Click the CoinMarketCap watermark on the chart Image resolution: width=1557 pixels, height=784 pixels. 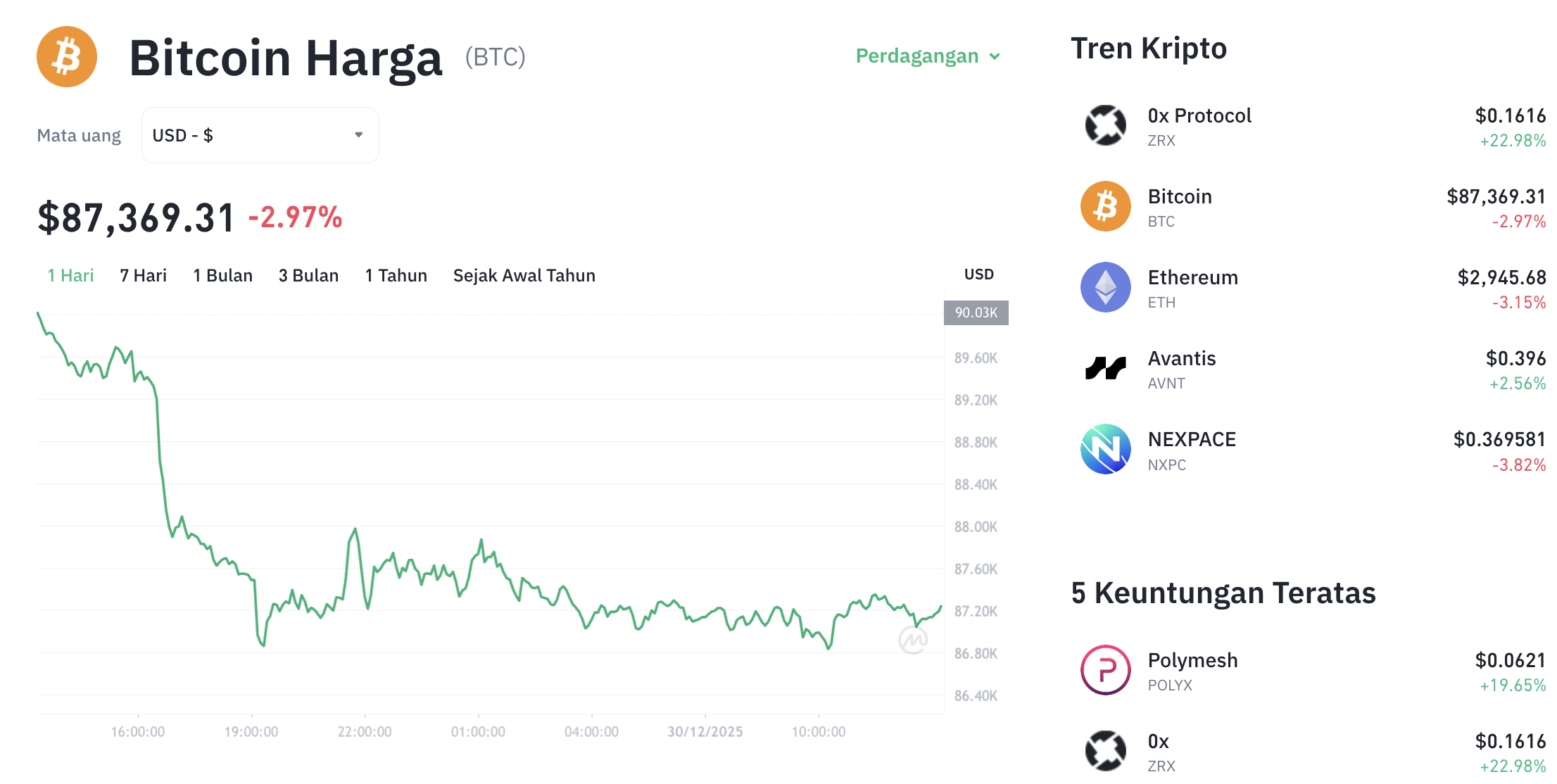coord(912,639)
